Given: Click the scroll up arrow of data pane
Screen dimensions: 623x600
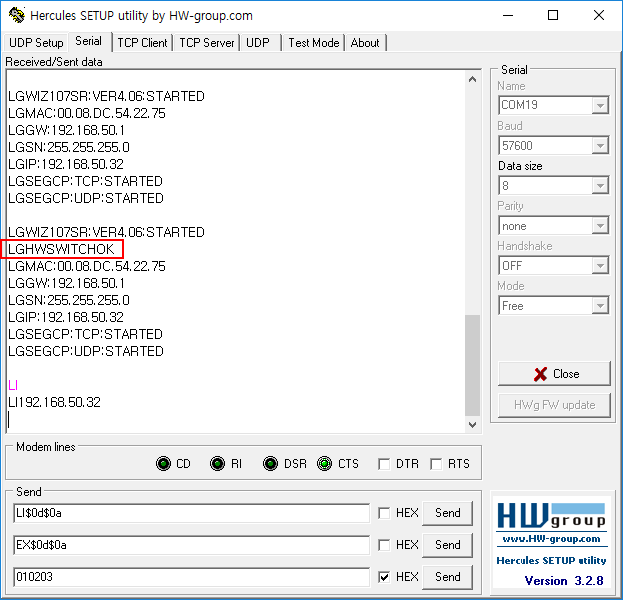Looking at the screenshot, I should 472,79.
